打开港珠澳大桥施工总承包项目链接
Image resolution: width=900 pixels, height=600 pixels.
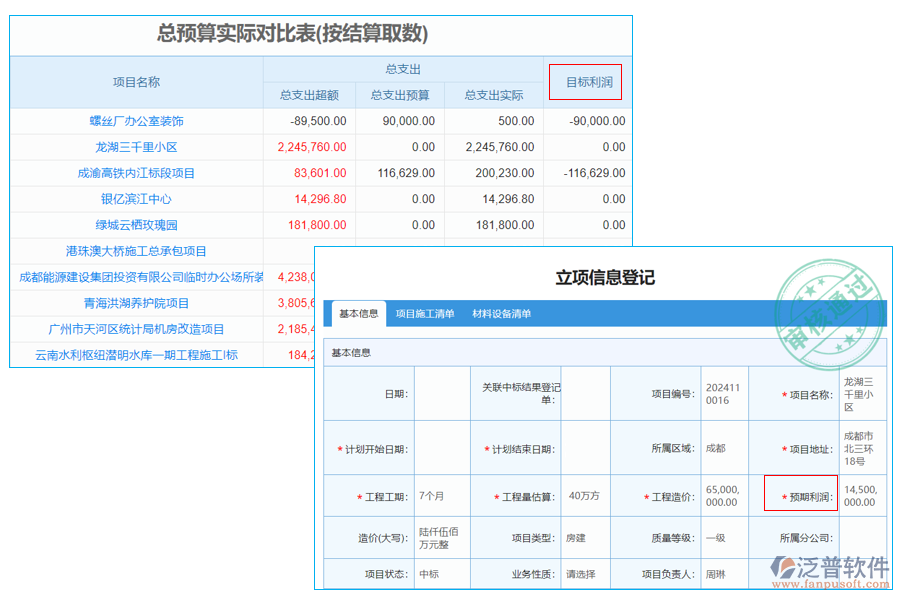pyautogui.click(x=135, y=251)
